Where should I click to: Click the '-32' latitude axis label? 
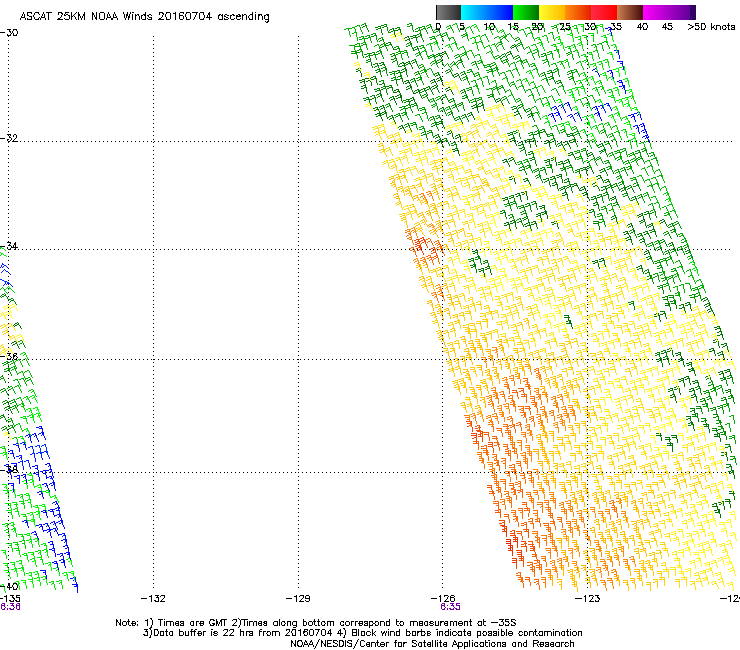click(9, 138)
